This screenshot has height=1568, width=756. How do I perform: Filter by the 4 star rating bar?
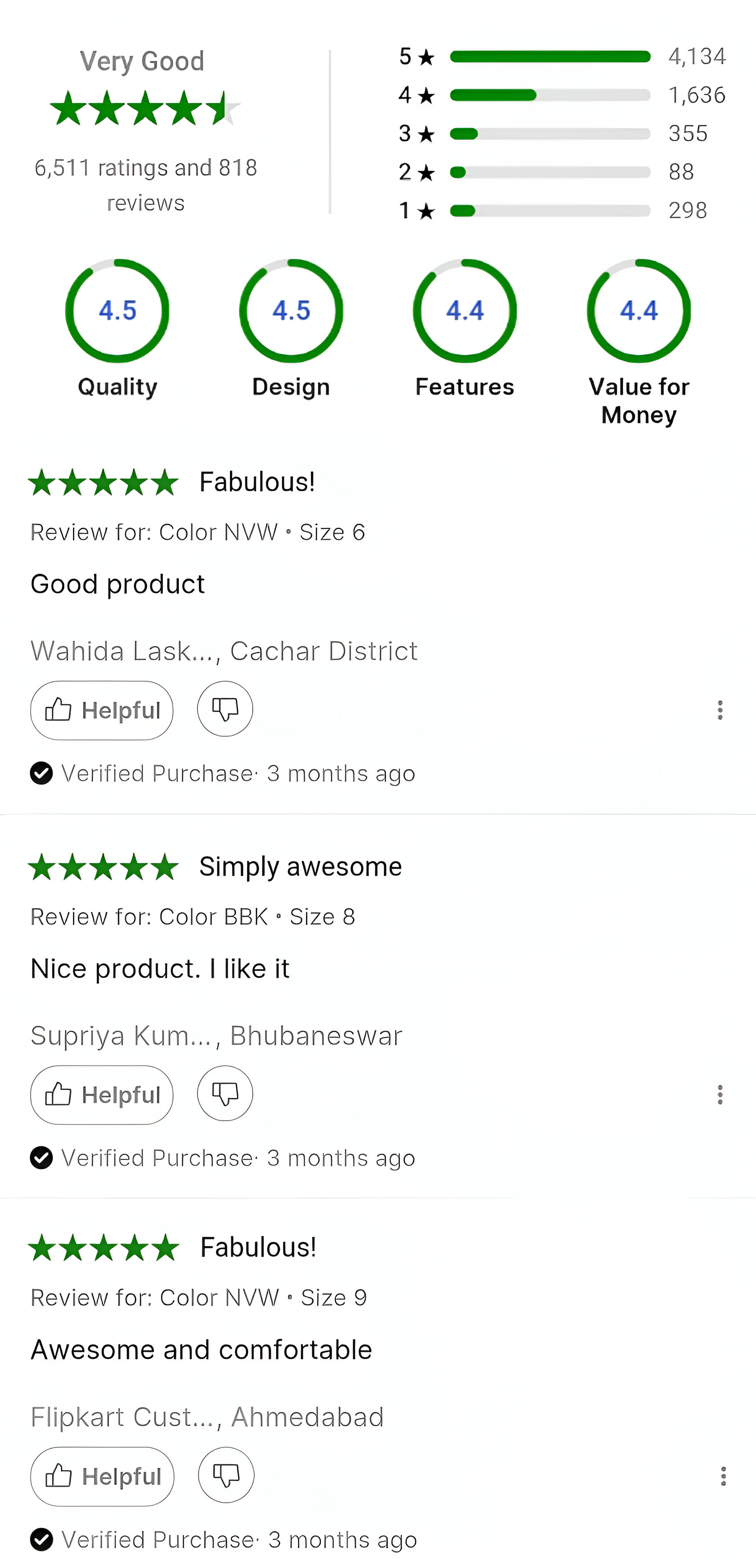(x=550, y=95)
